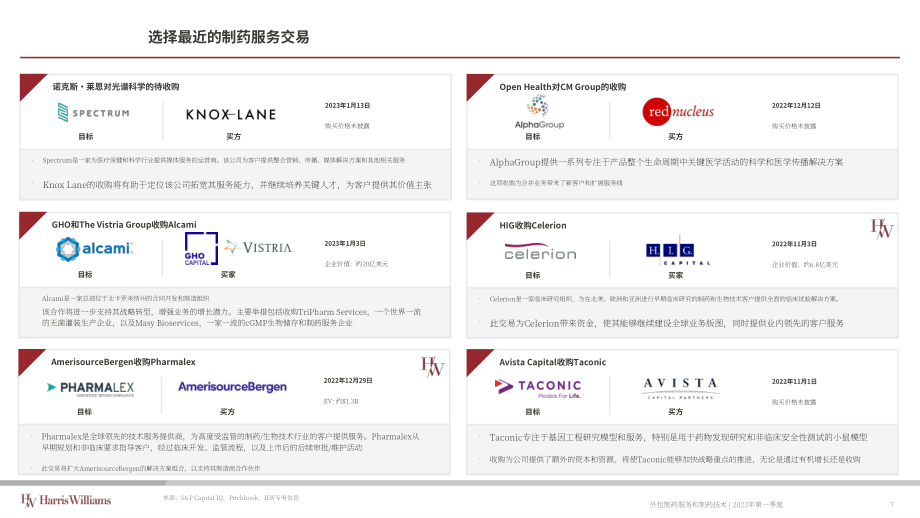Click the AlphaGroup description bullet
Viewport: 920px width, 518px height.
666,162
